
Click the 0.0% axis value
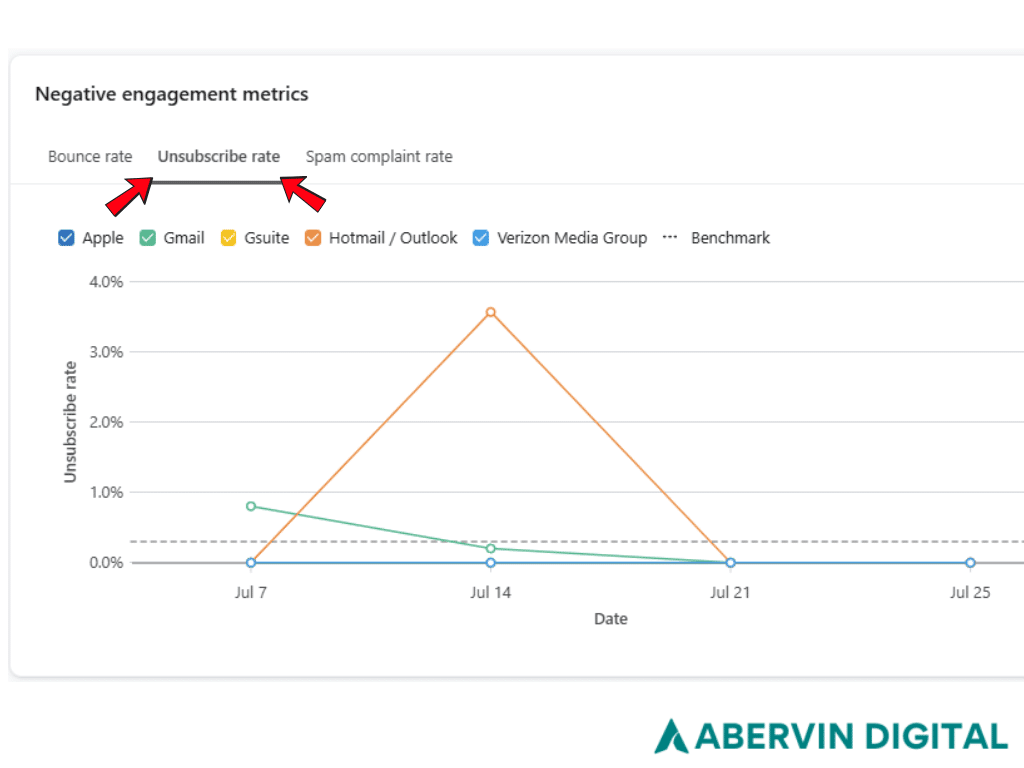click(x=106, y=562)
